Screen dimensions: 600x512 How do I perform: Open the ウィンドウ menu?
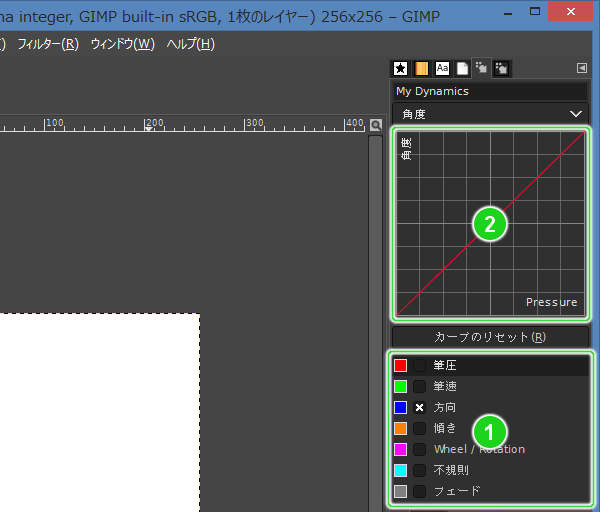(x=122, y=44)
